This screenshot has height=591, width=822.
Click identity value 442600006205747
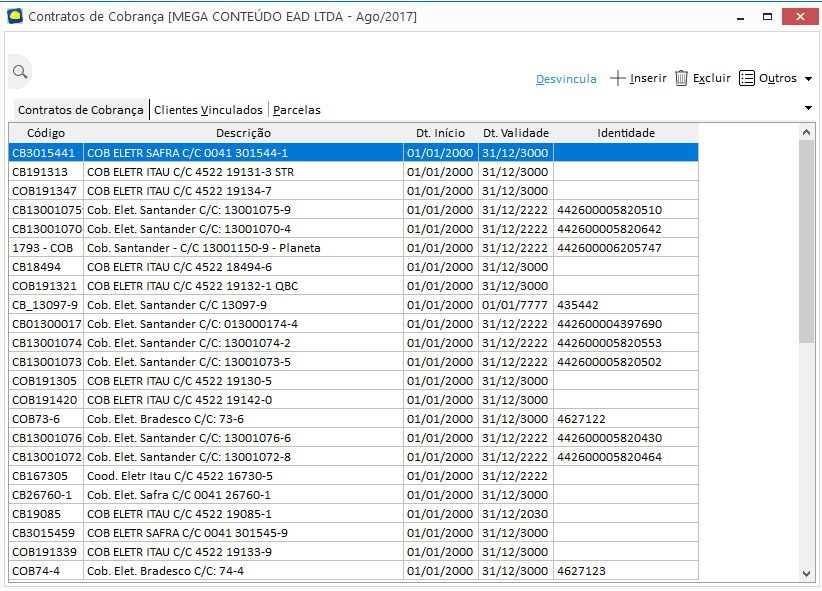pyautogui.click(x=609, y=248)
